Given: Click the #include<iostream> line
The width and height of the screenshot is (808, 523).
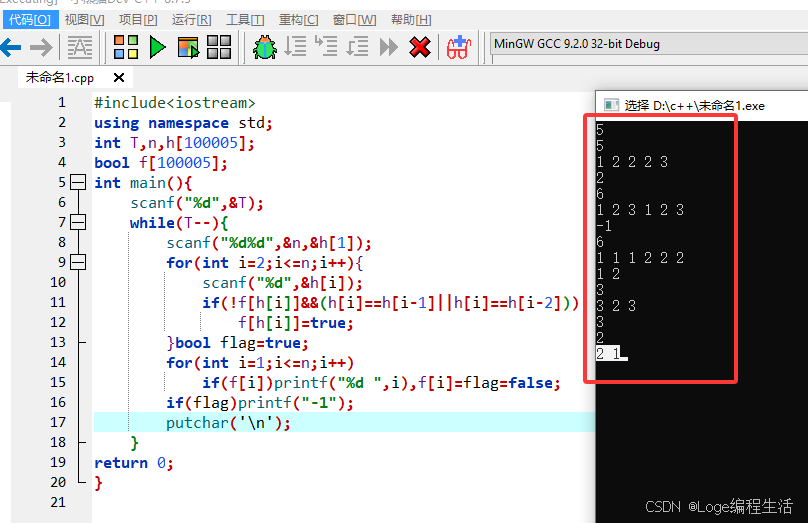Looking at the screenshot, I should [174, 103].
